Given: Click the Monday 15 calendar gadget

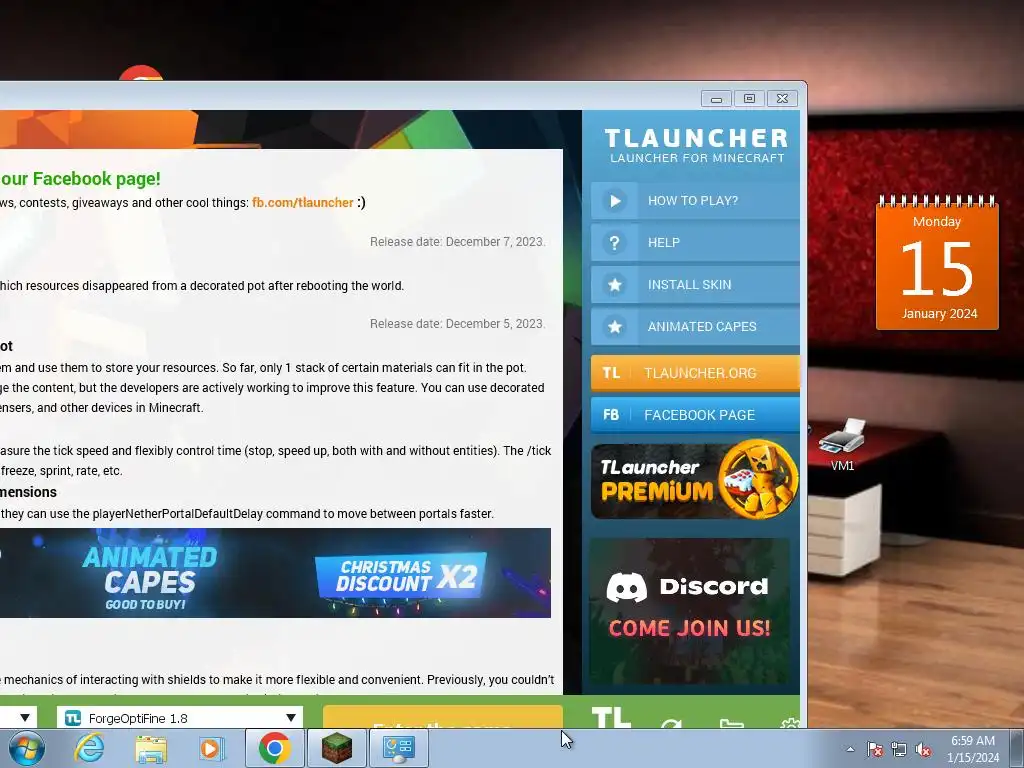Looking at the screenshot, I should (937, 263).
